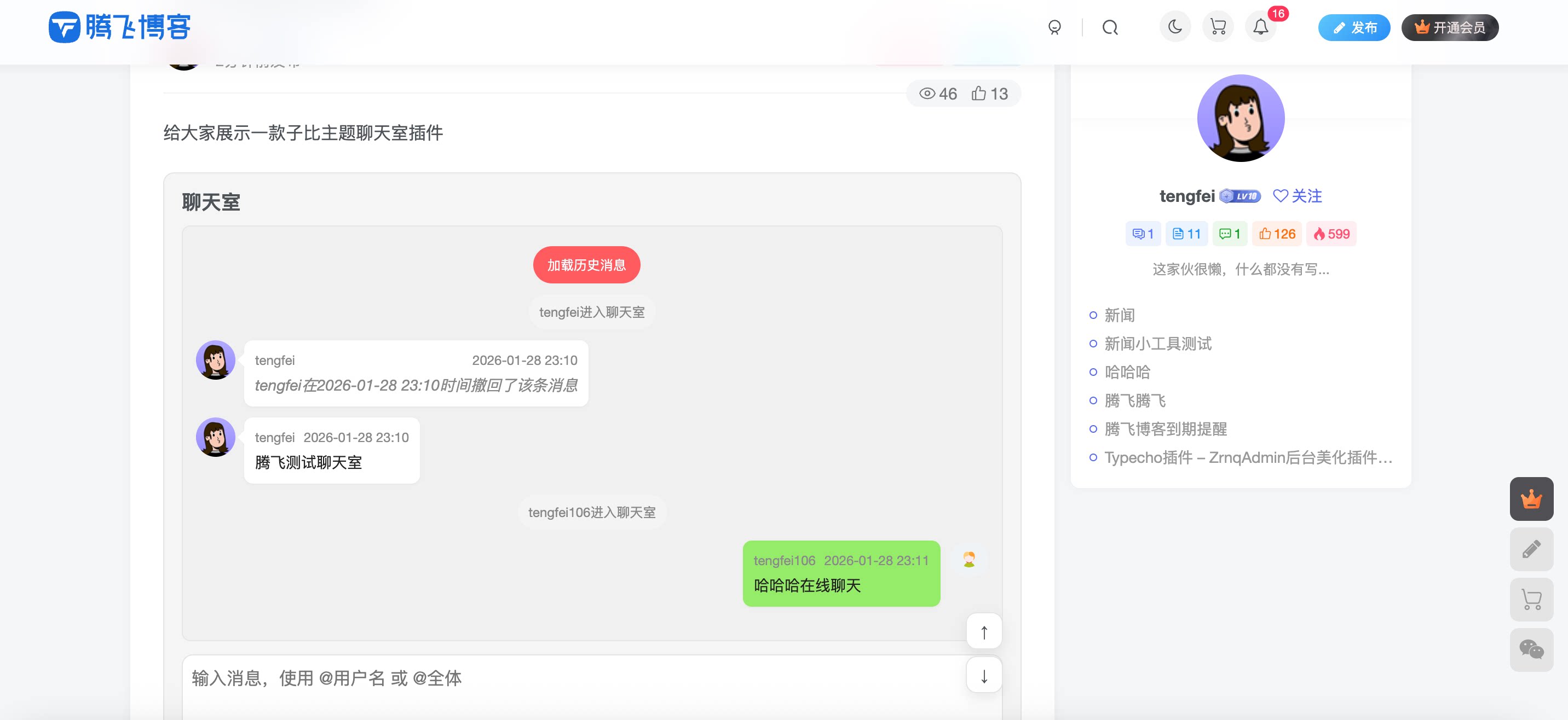This screenshot has height=720, width=1568.
Task: Follow tengfei via the heart 关注 toggle
Action: pos(1297,196)
